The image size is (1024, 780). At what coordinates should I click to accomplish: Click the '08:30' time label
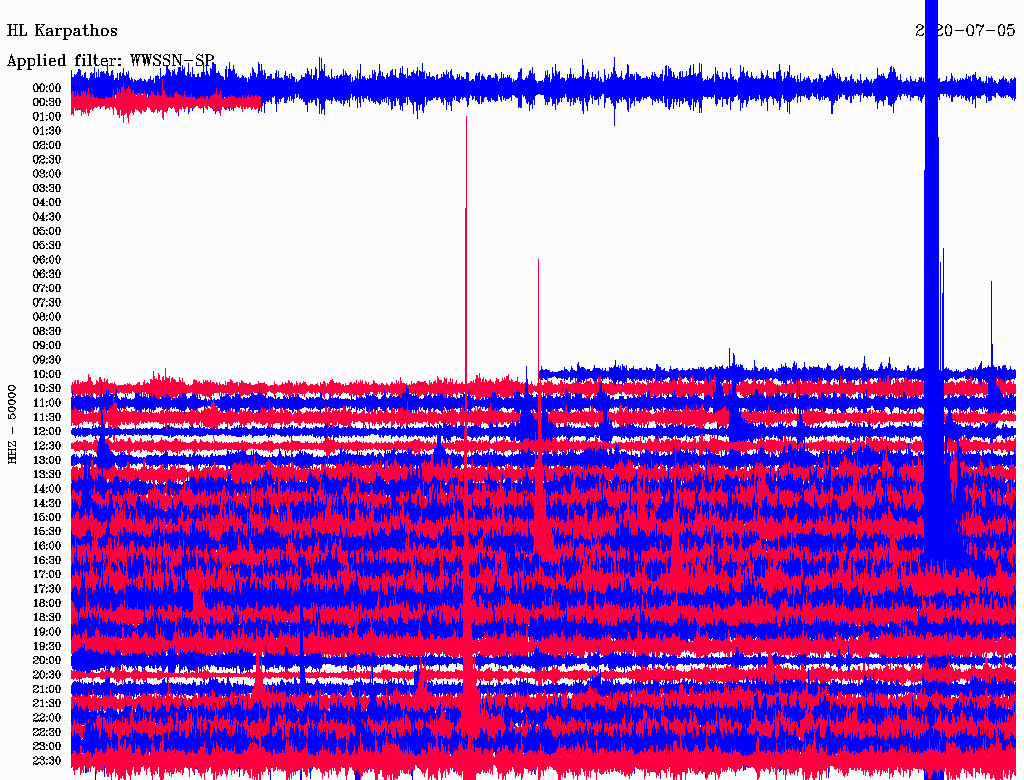pos(47,331)
